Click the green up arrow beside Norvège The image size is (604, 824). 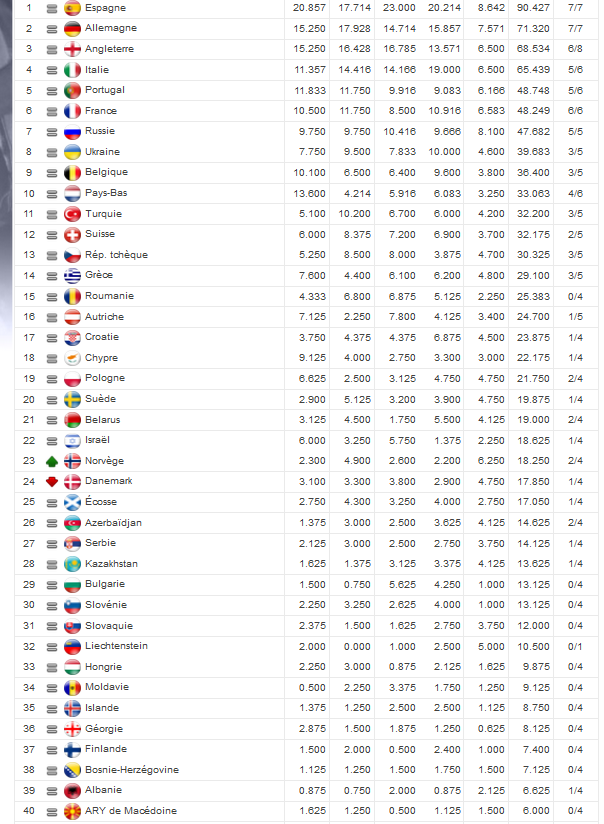coord(51,461)
